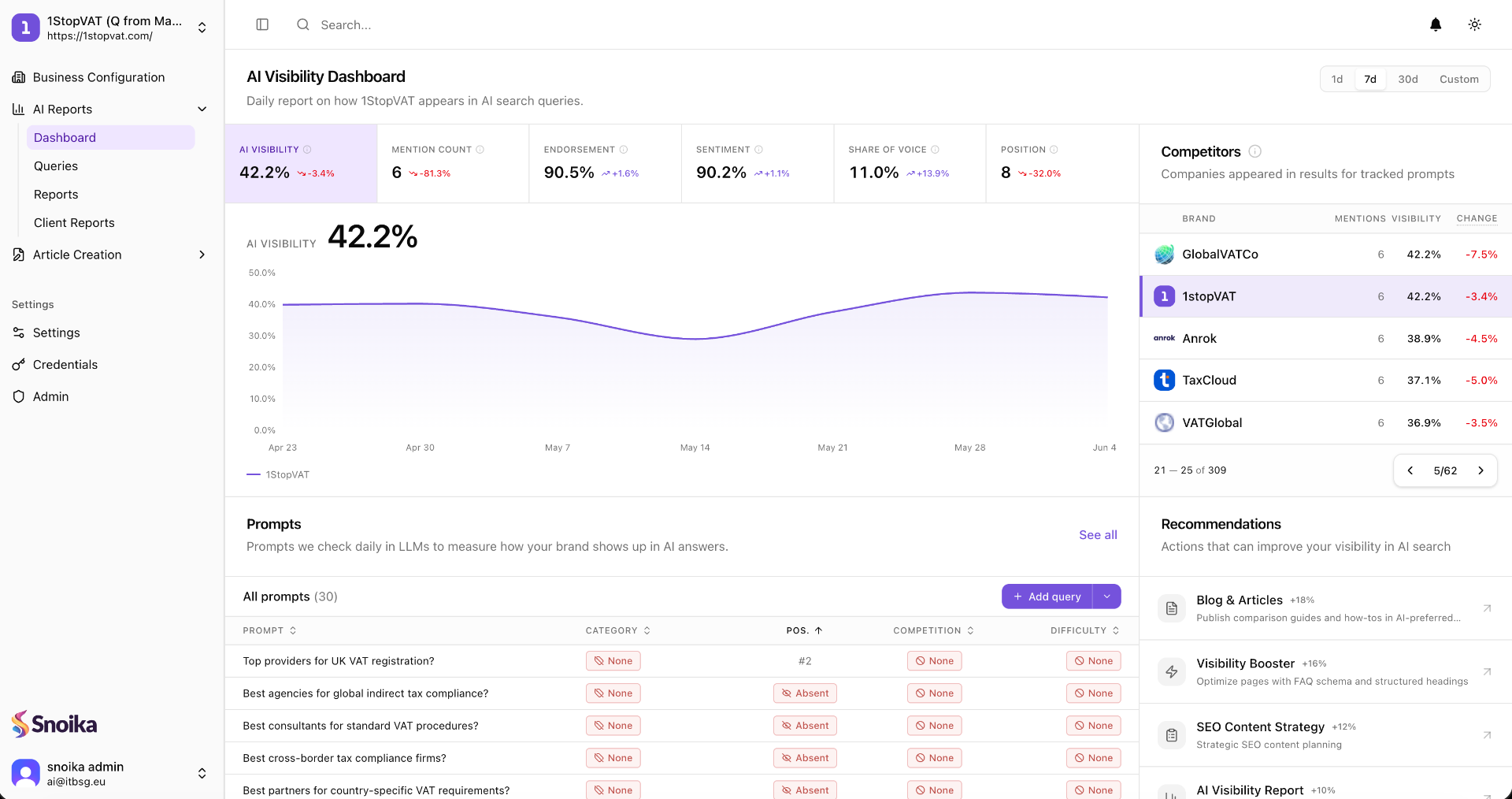
Task: Select the 1d time range
Action: click(1337, 79)
